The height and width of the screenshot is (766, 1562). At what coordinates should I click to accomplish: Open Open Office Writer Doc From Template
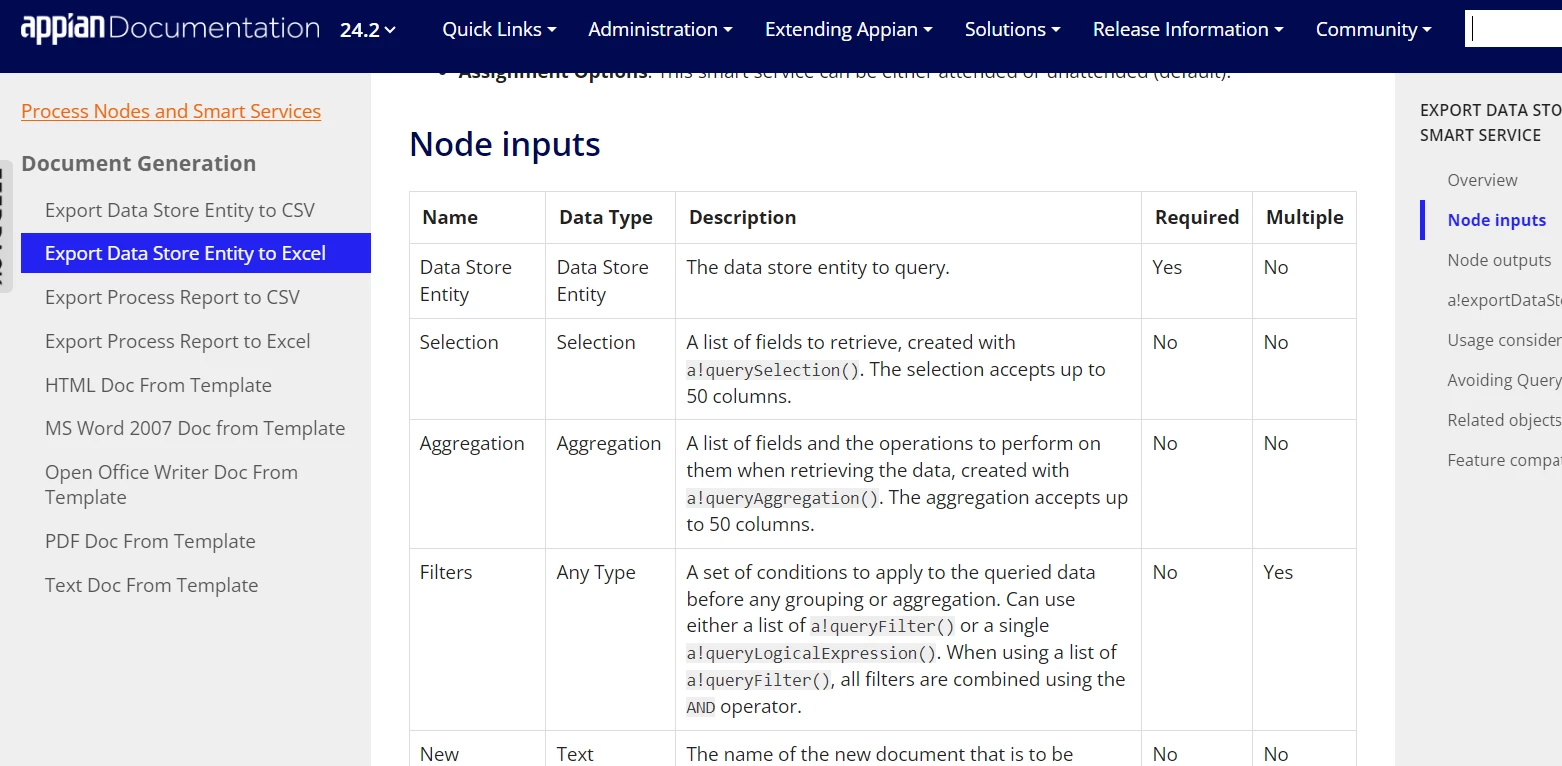[x=171, y=484]
